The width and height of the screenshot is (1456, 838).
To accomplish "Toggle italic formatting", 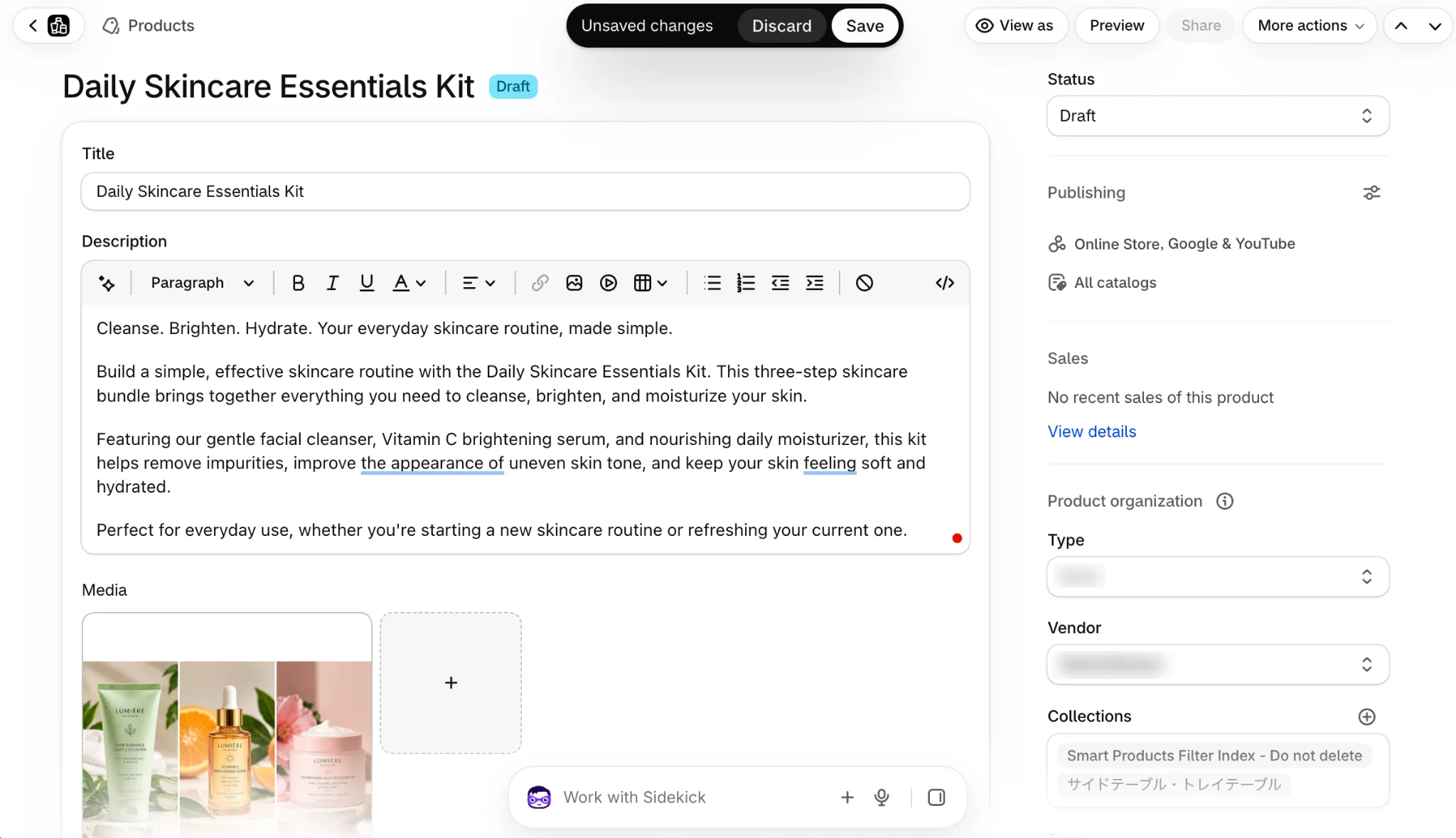I will (332, 283).
